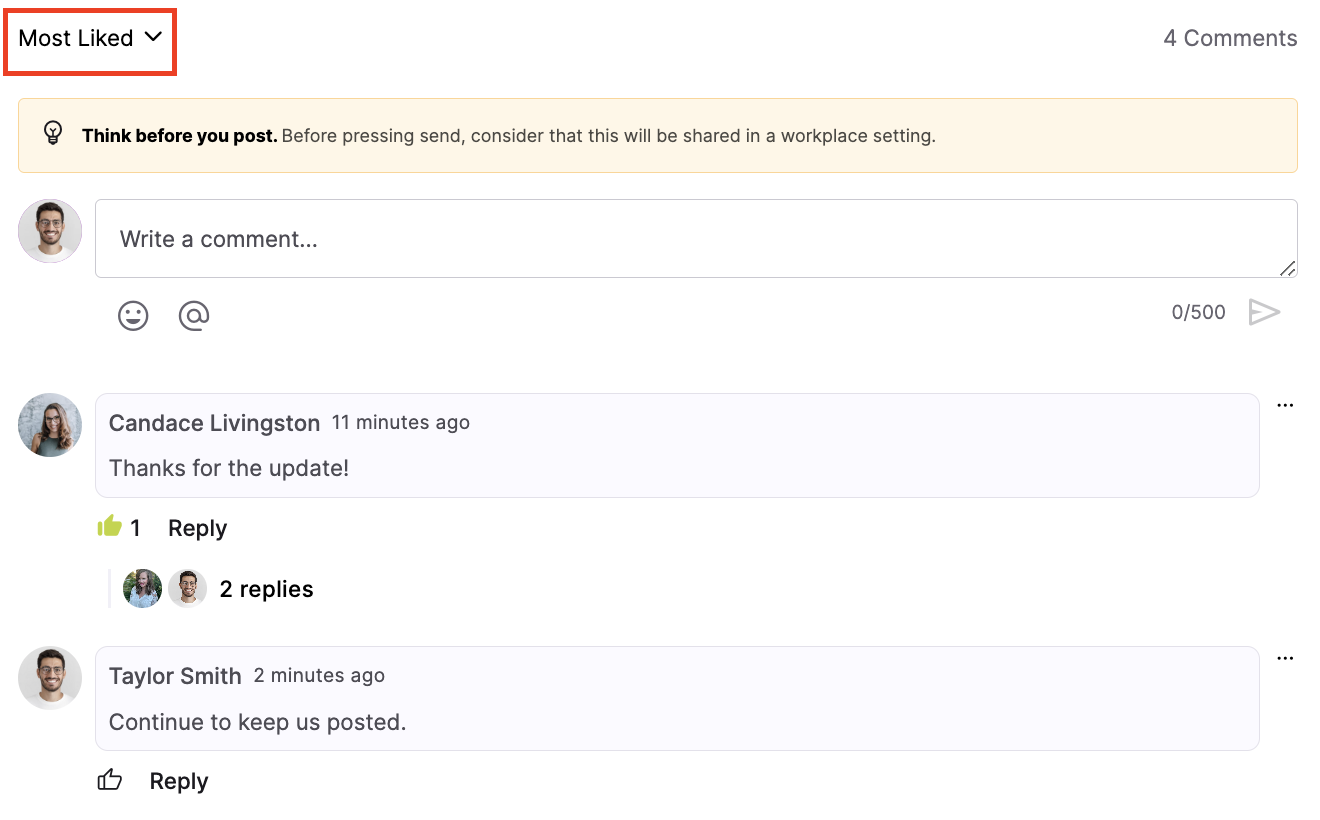Viewport: 1320px width, 820px height.
Task: Open the options menu on Candace's comment
Action: [1285, 404]
